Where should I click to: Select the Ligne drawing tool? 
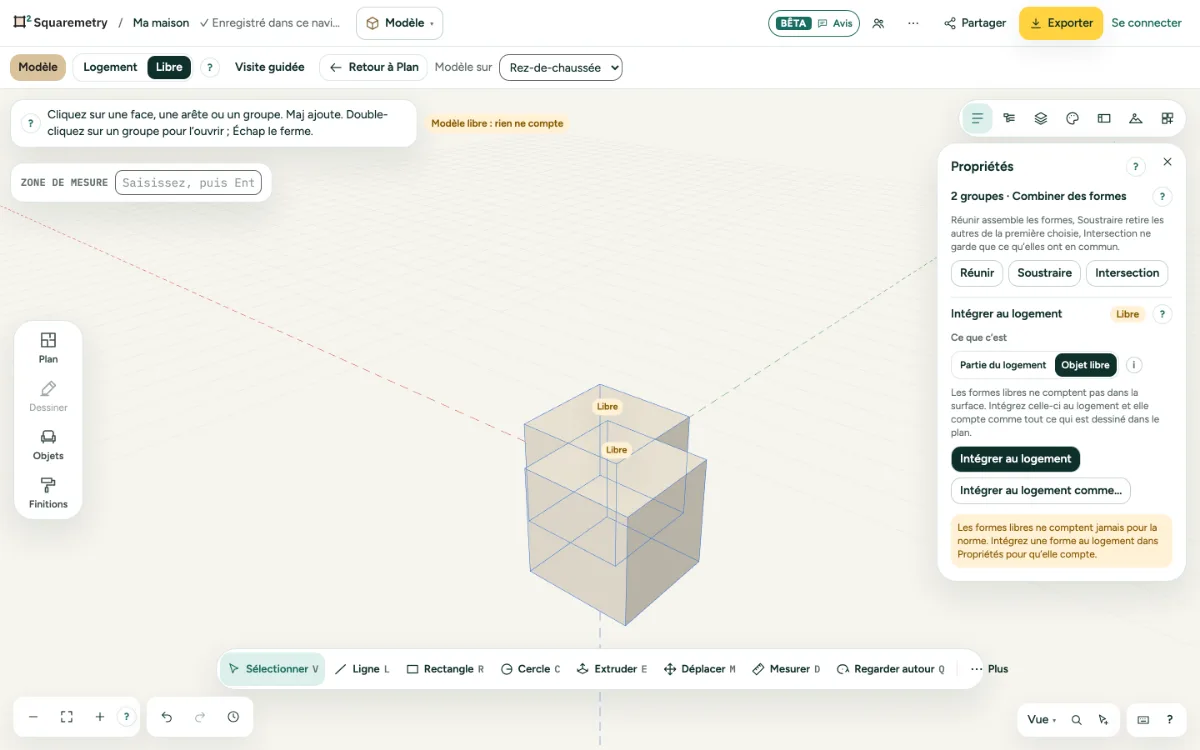[361, 669]
